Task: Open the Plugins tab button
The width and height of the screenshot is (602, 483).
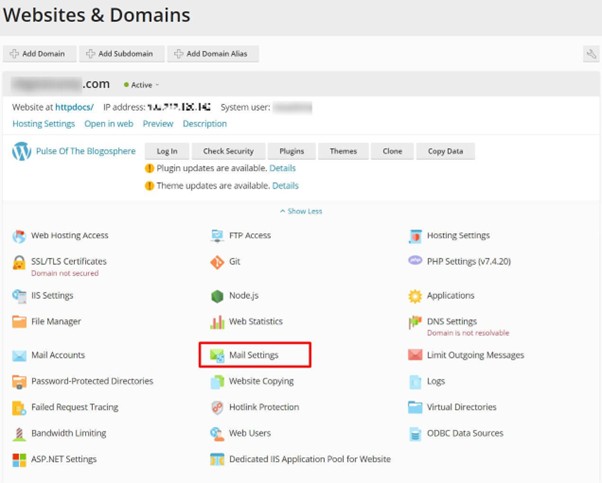Action: pyautogui.click(x=291, y=151)
